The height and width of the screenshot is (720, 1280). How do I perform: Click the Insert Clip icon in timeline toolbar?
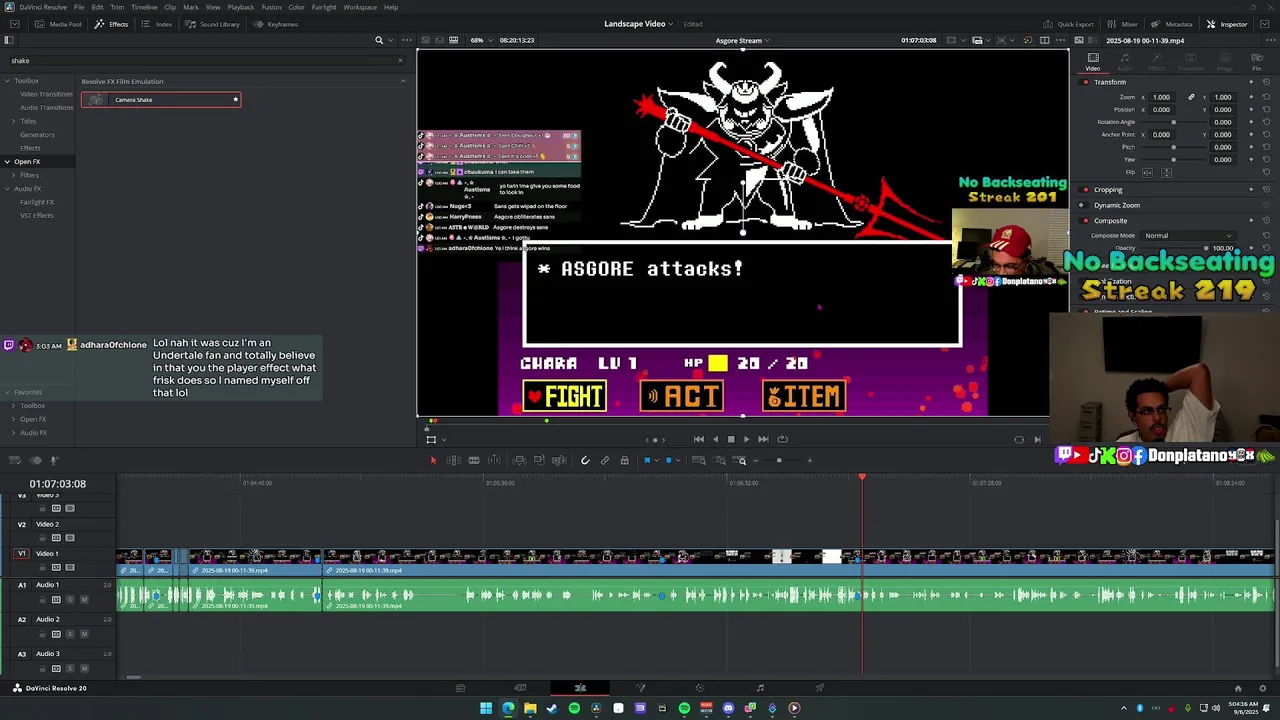point(519,460)
